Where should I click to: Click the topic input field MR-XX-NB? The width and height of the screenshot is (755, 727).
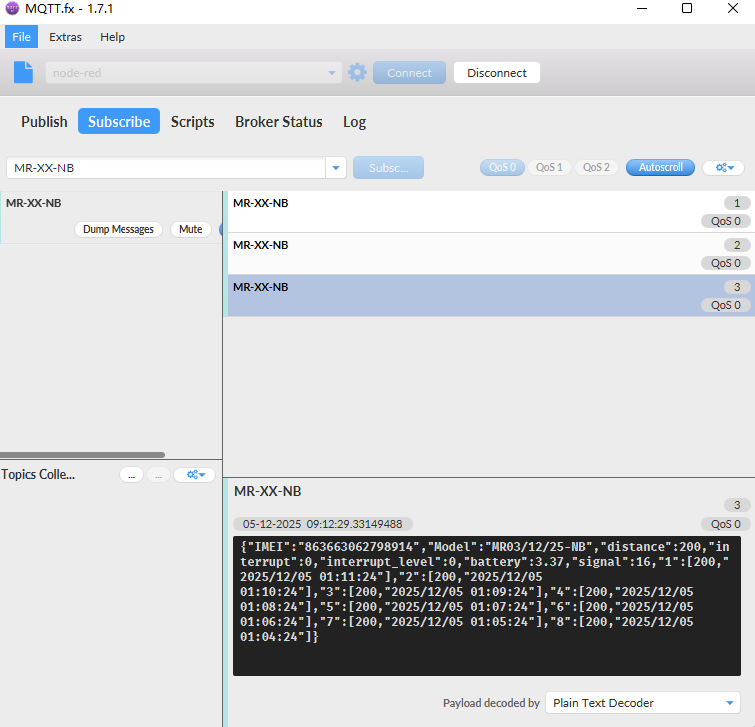166,168
